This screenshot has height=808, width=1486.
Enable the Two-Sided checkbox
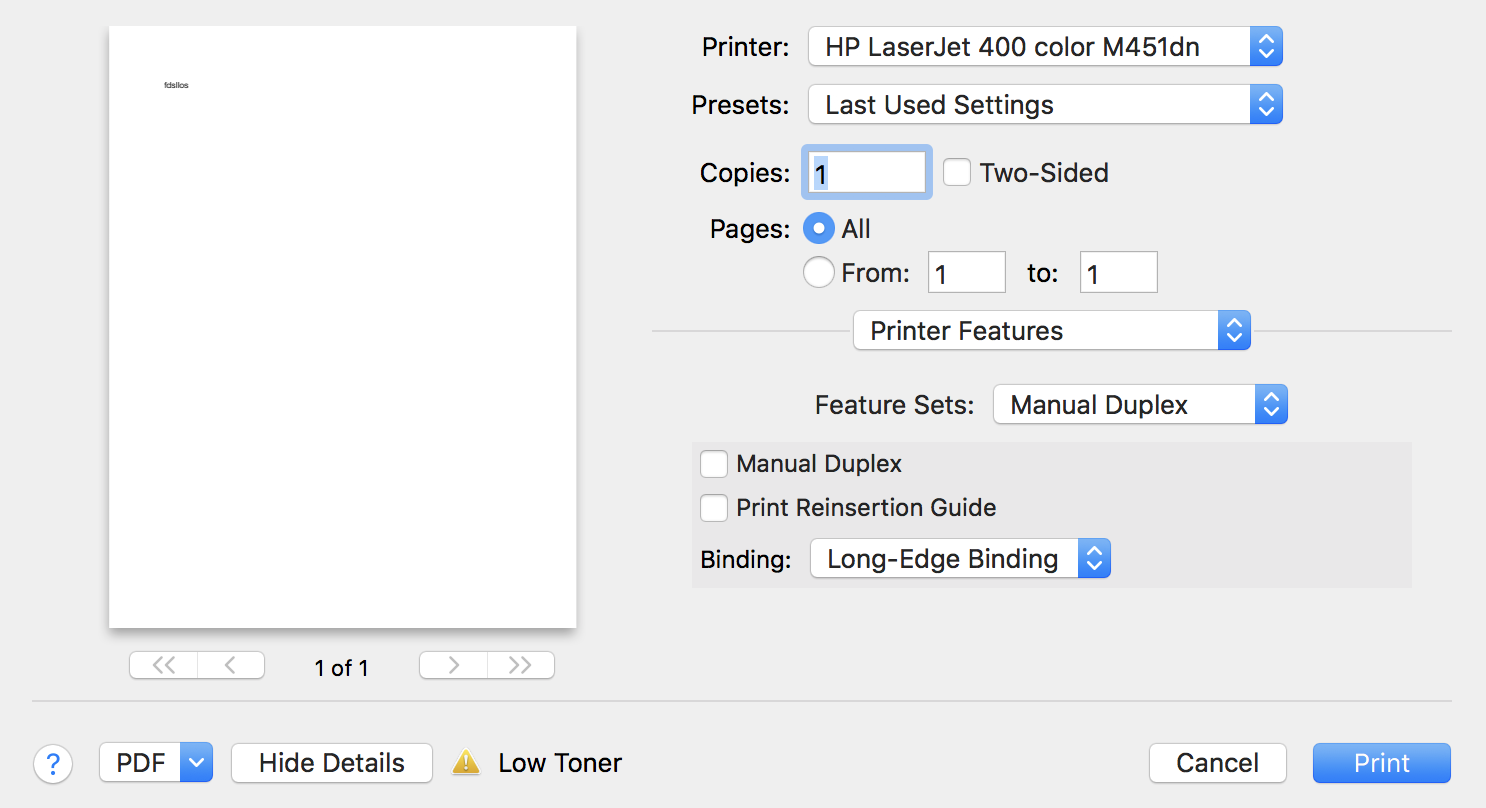point(957,173)
